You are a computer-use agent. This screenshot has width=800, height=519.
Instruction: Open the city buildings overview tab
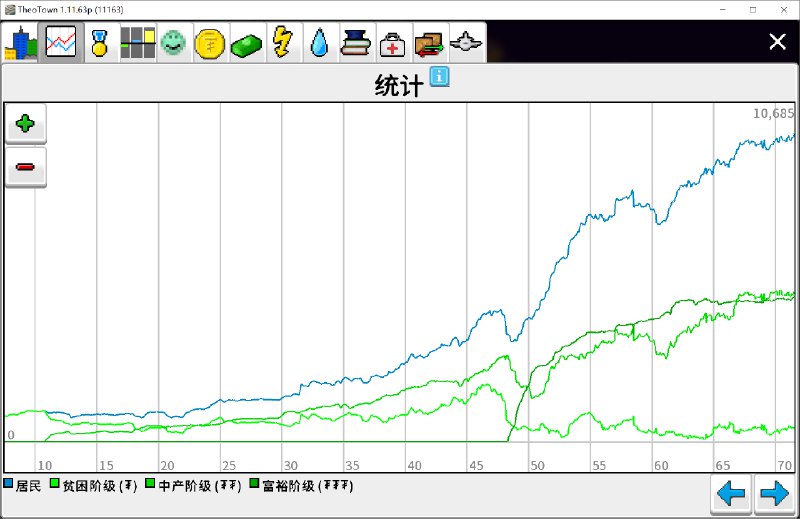21,43
